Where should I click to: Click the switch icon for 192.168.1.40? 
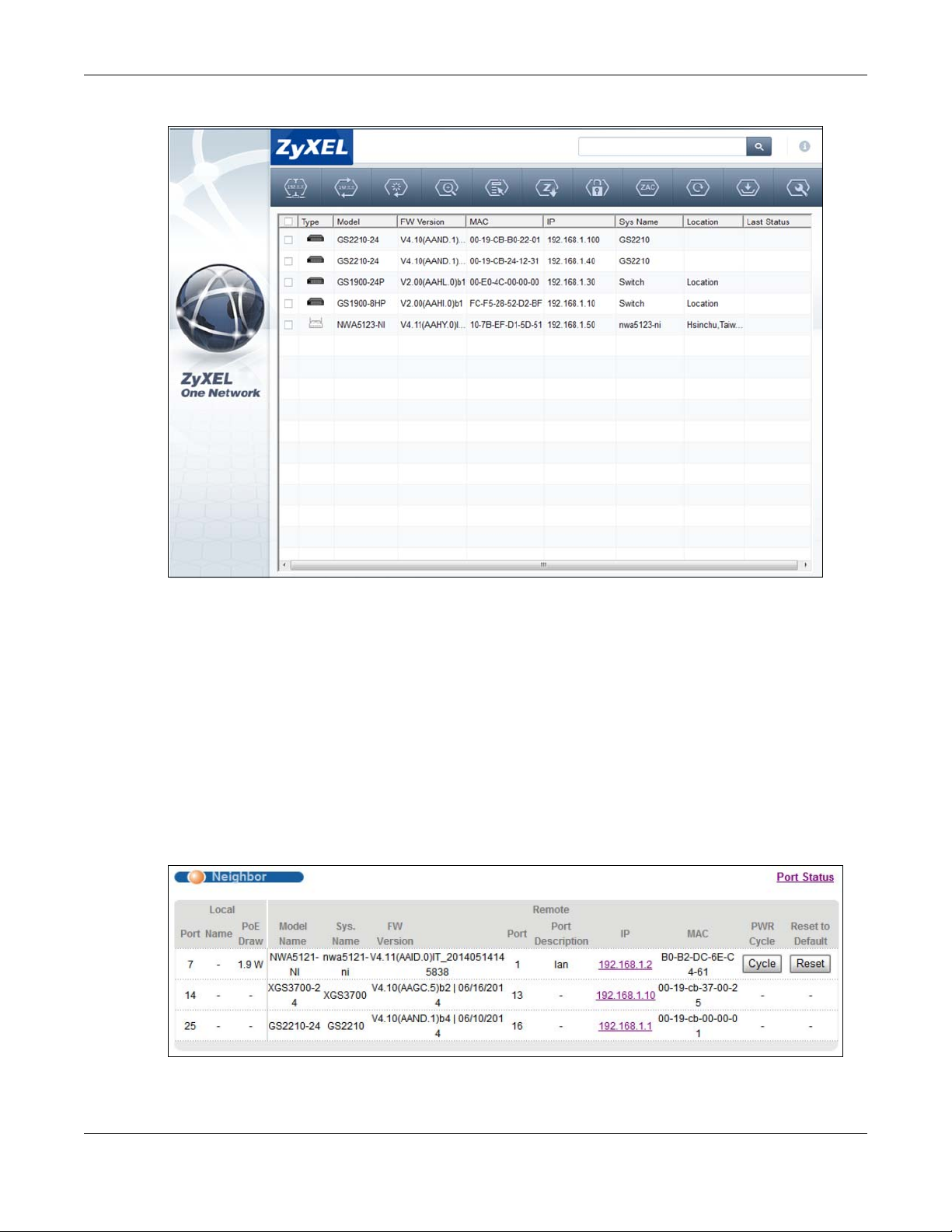tap(316, 260)
